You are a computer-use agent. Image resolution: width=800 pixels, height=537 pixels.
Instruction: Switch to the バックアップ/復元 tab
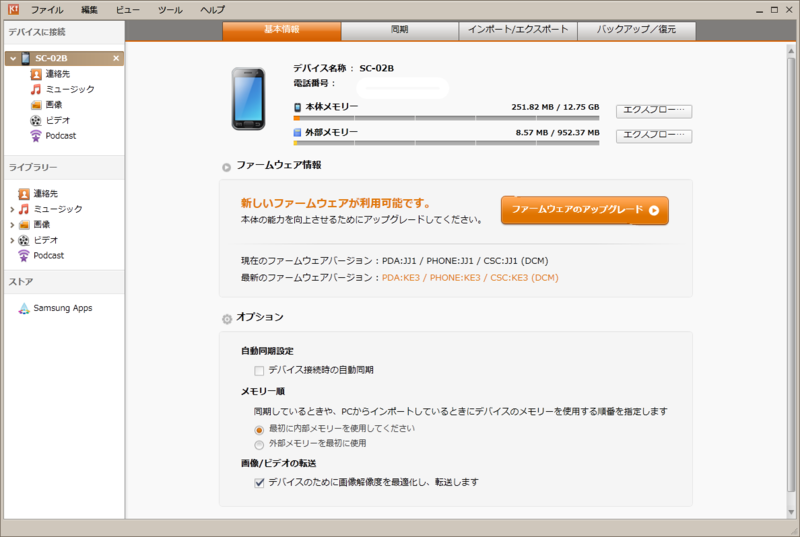point(636,30)
